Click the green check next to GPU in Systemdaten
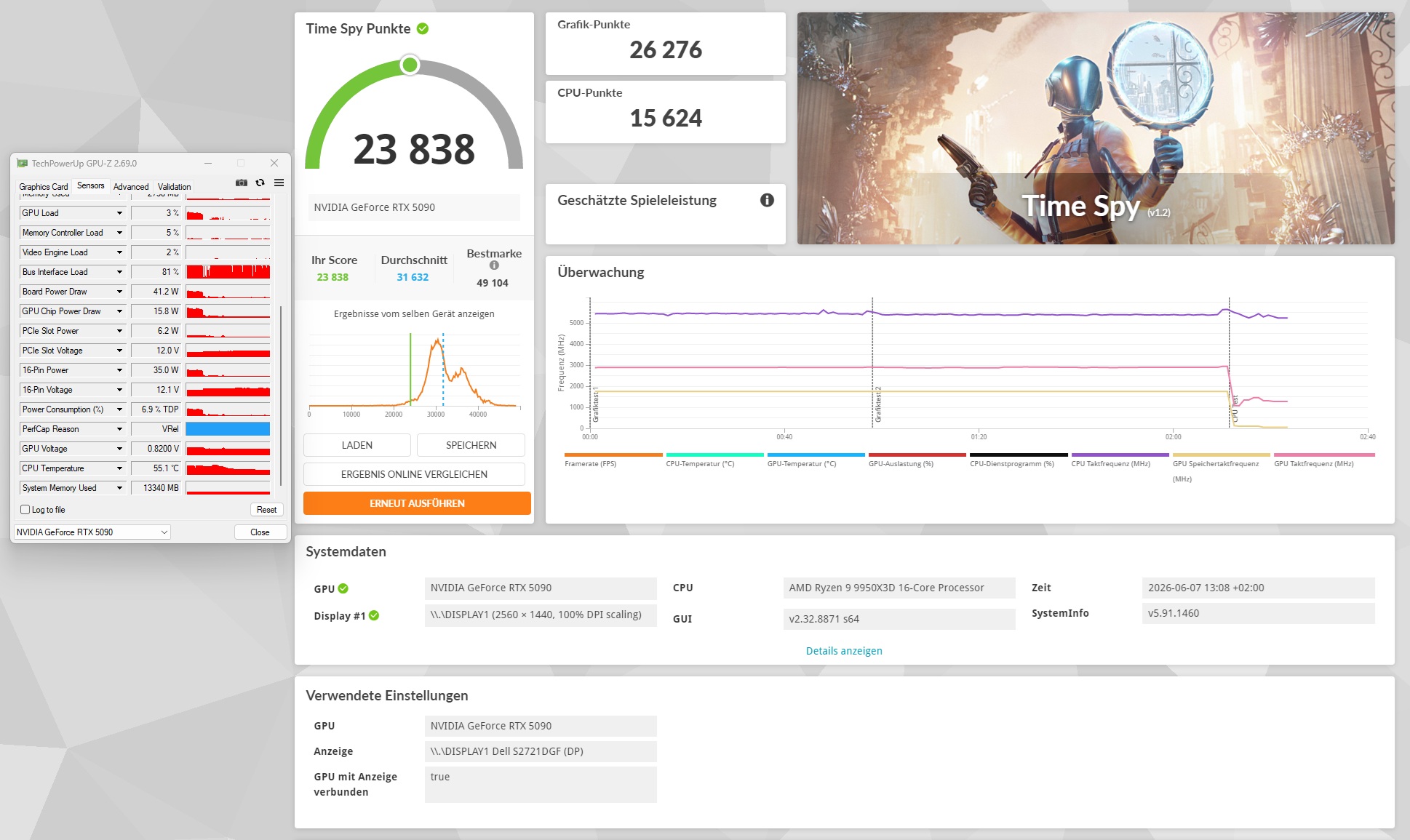Viewport: 1410px width, 840px height. 343,588
